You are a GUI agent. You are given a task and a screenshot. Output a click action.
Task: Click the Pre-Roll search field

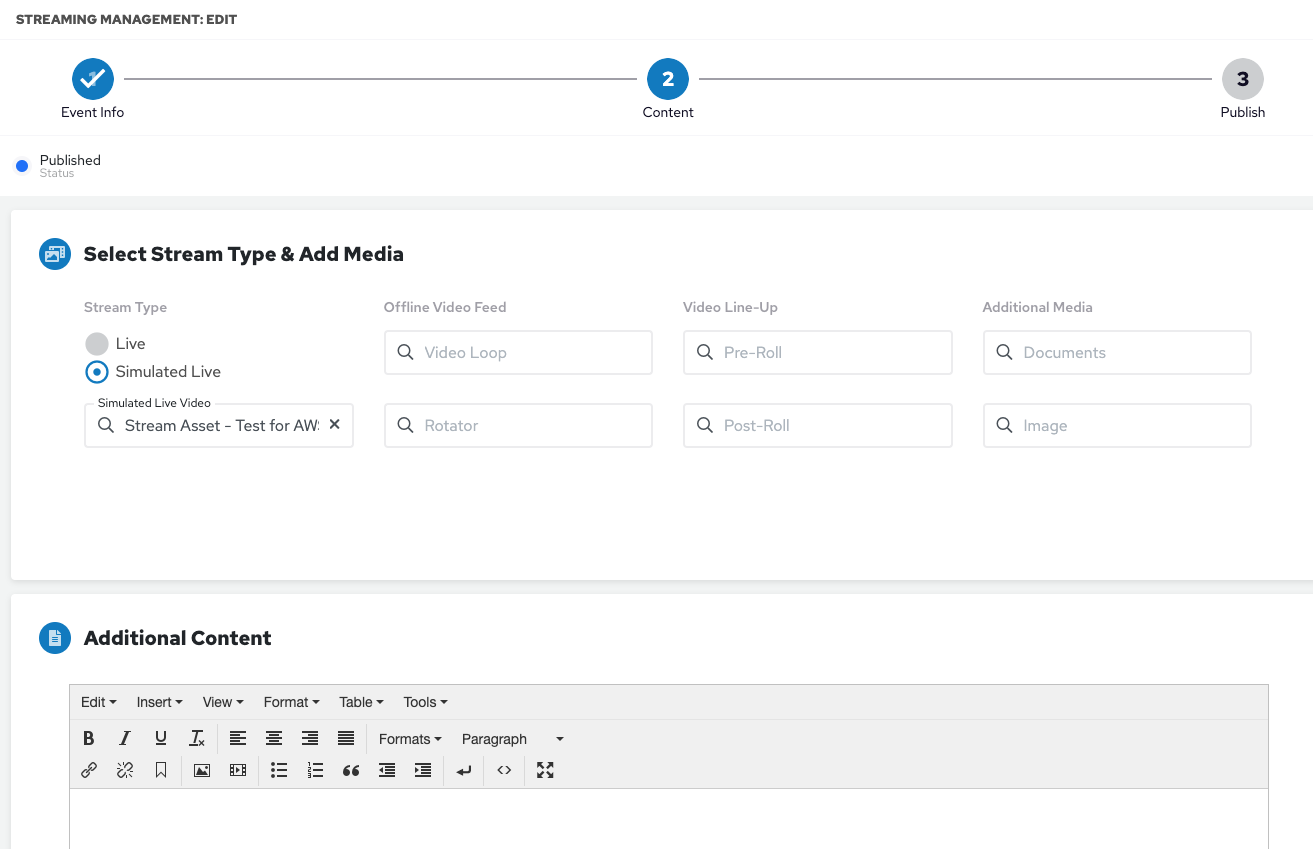pos(817,353)
